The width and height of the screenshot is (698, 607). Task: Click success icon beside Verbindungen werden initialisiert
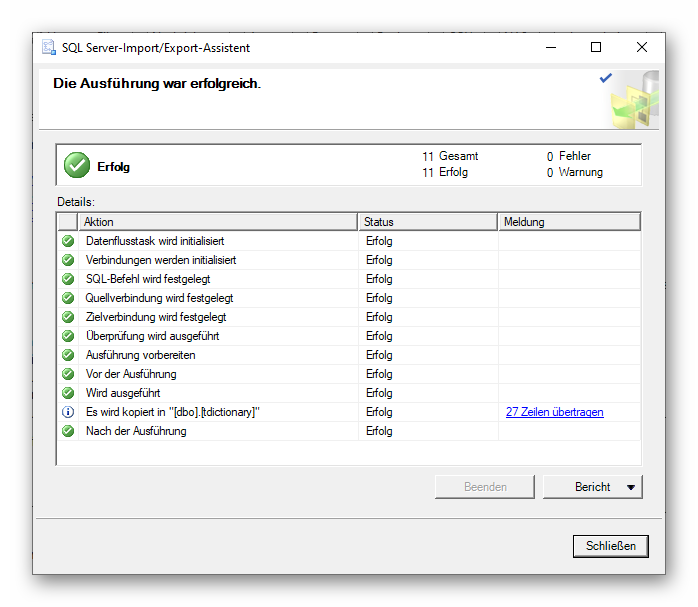pos(68,260)
